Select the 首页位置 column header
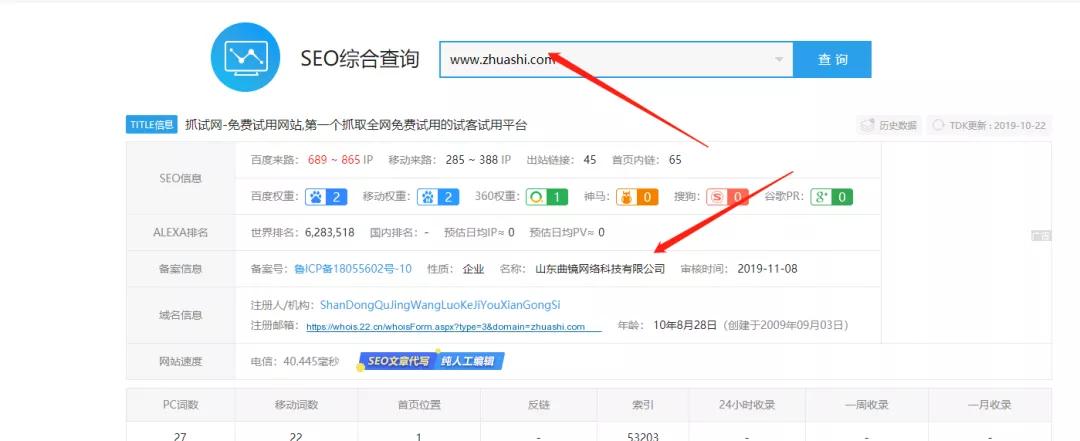Screen dimensions: 1080x441 pos(419,405)
